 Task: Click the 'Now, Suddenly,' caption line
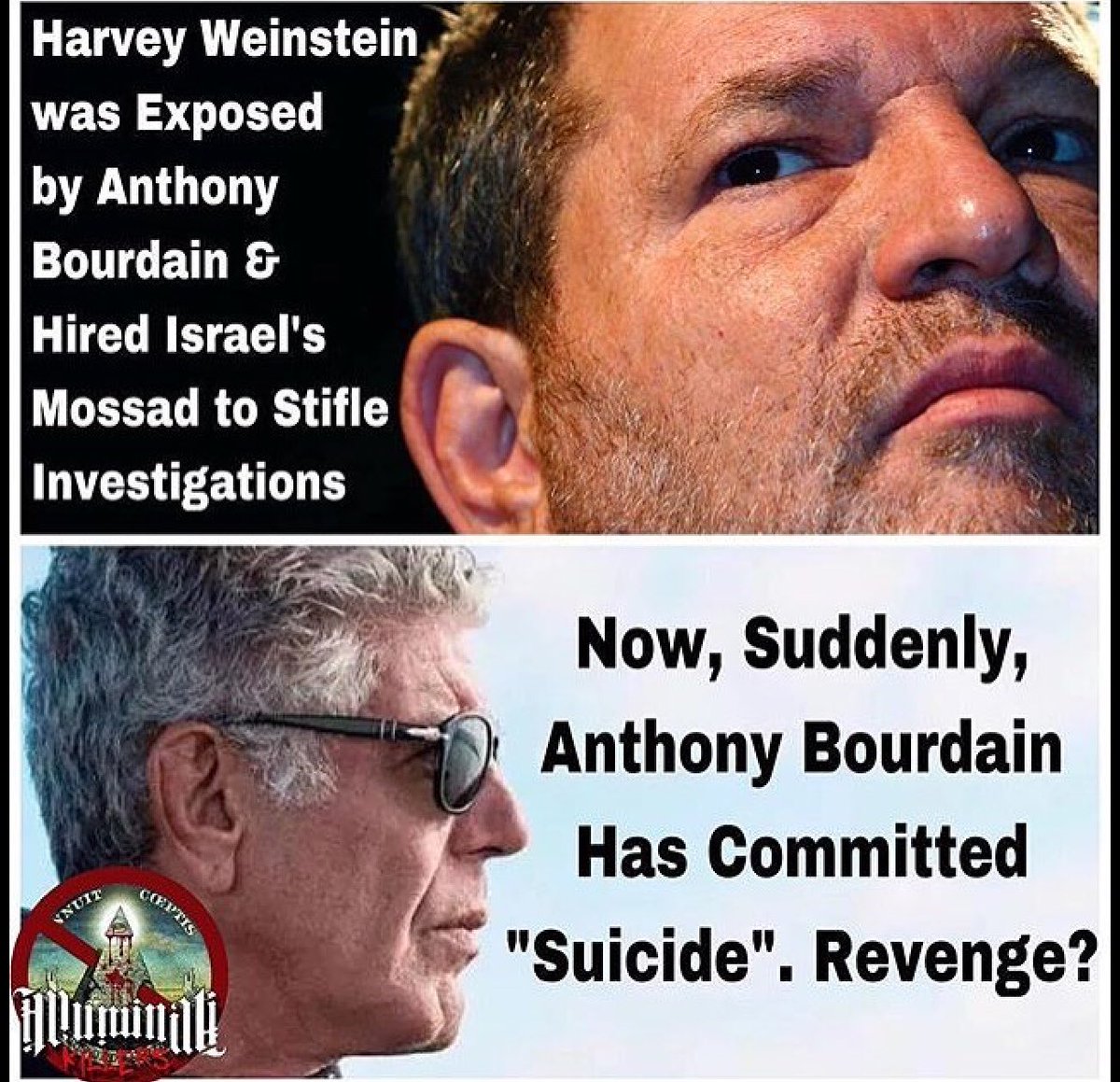click(803, 647)
